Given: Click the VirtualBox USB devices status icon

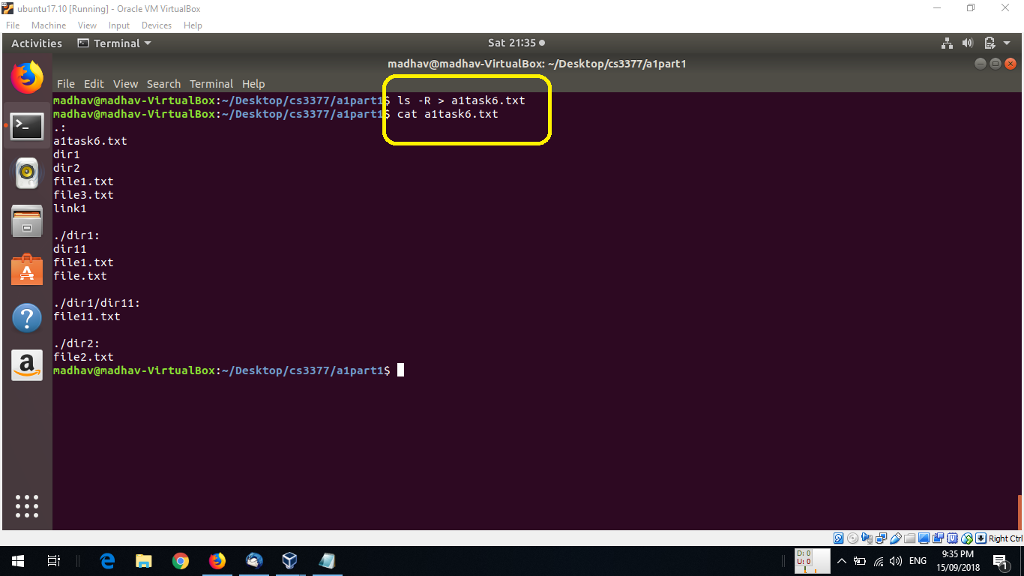Looking at the screenshot, I should (896, 537).
